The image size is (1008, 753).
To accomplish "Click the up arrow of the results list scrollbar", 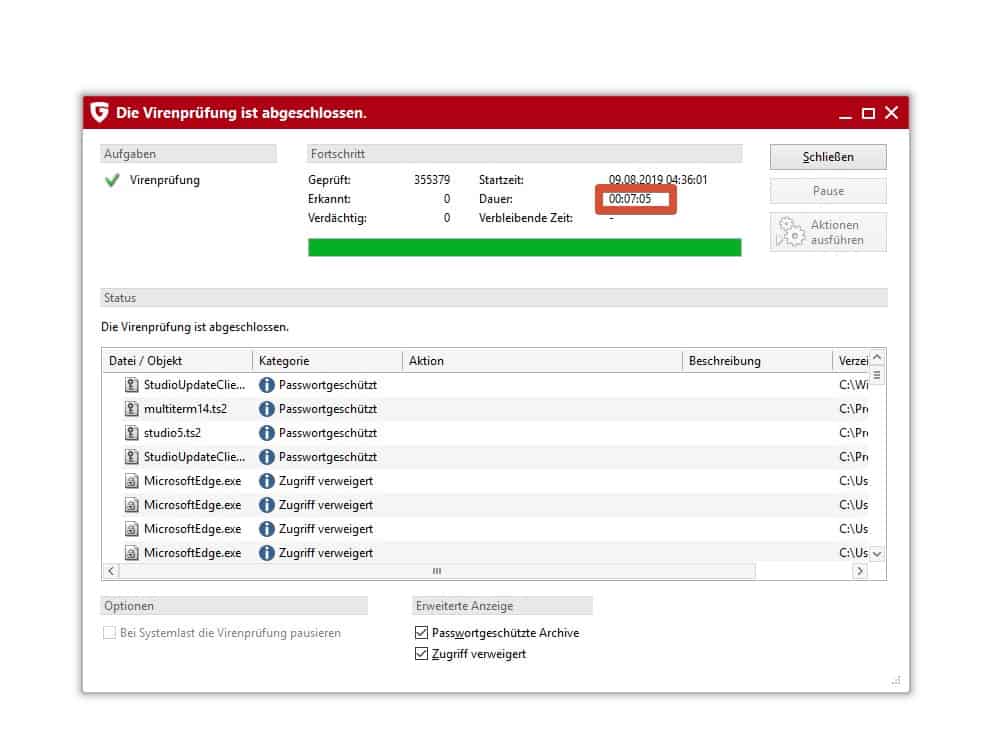I will 877,357.
